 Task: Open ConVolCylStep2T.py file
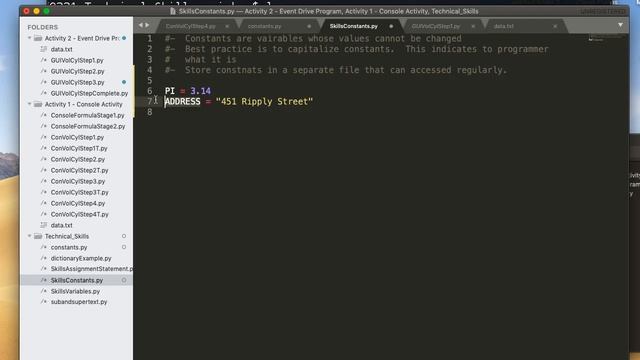click(79, 170)
